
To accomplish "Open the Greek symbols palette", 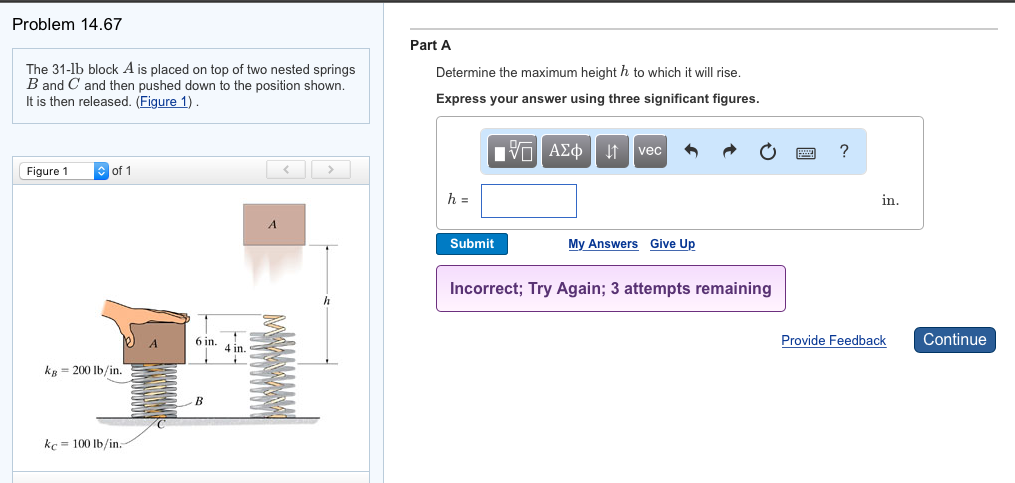I will (567, 151).
